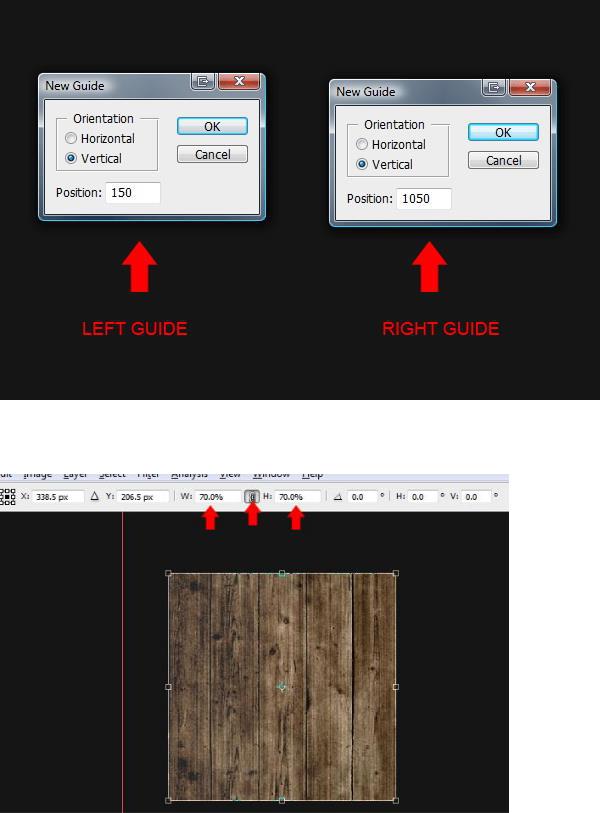Click the middle-left transform handle
600x813 pixels.
pyautogui.click(x=168, y=687)
